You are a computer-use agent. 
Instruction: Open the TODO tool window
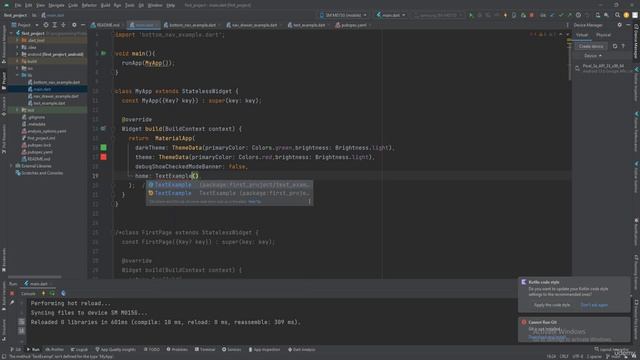coord(152,350)
